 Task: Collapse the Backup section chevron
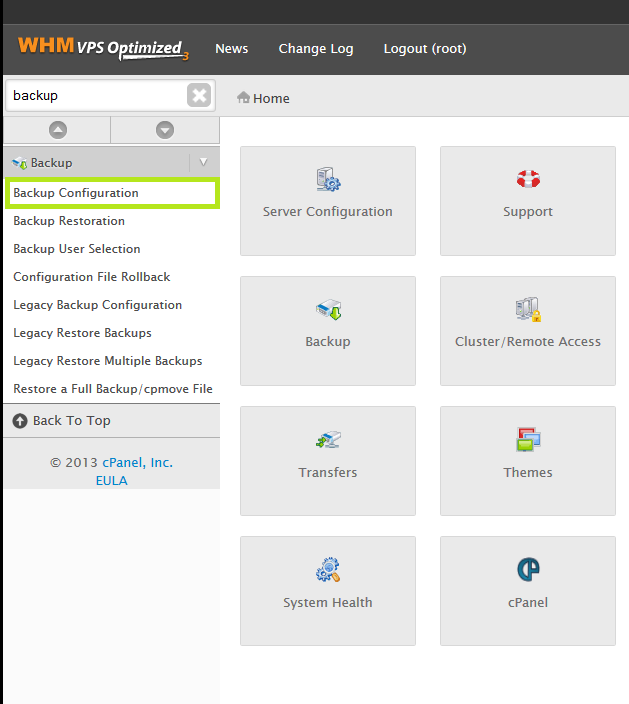203,162
